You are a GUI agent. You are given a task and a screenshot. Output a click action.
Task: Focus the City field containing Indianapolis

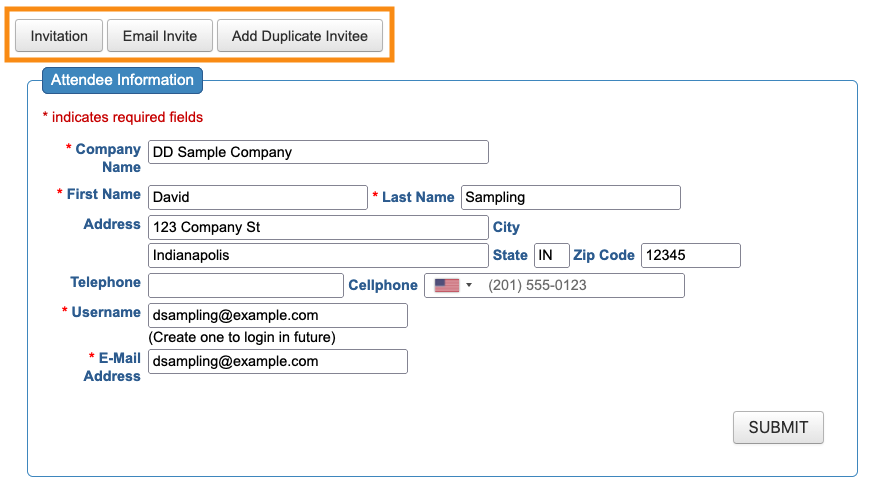(318, 256)
